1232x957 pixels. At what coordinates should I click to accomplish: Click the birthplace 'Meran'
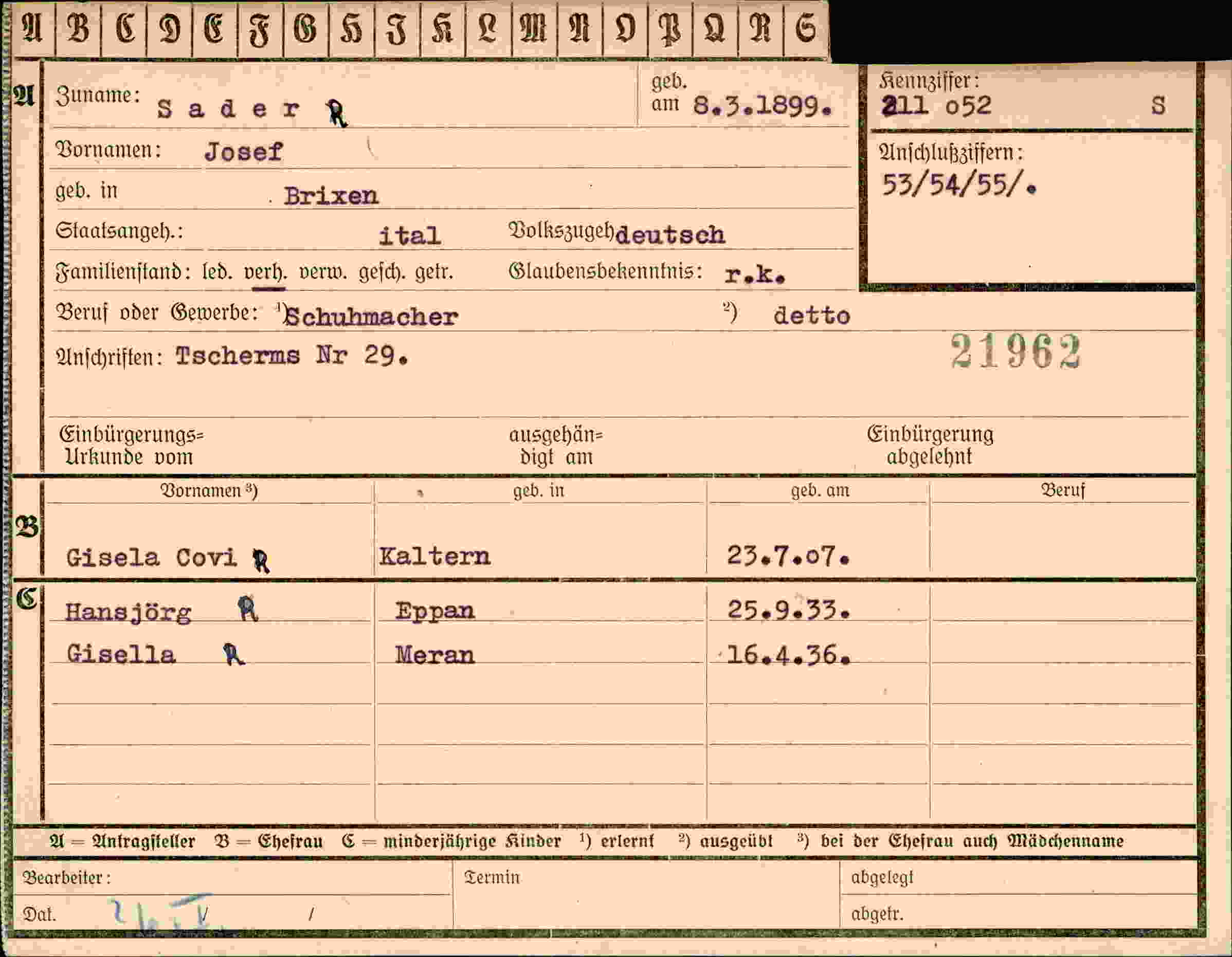(x=434, y=655)
